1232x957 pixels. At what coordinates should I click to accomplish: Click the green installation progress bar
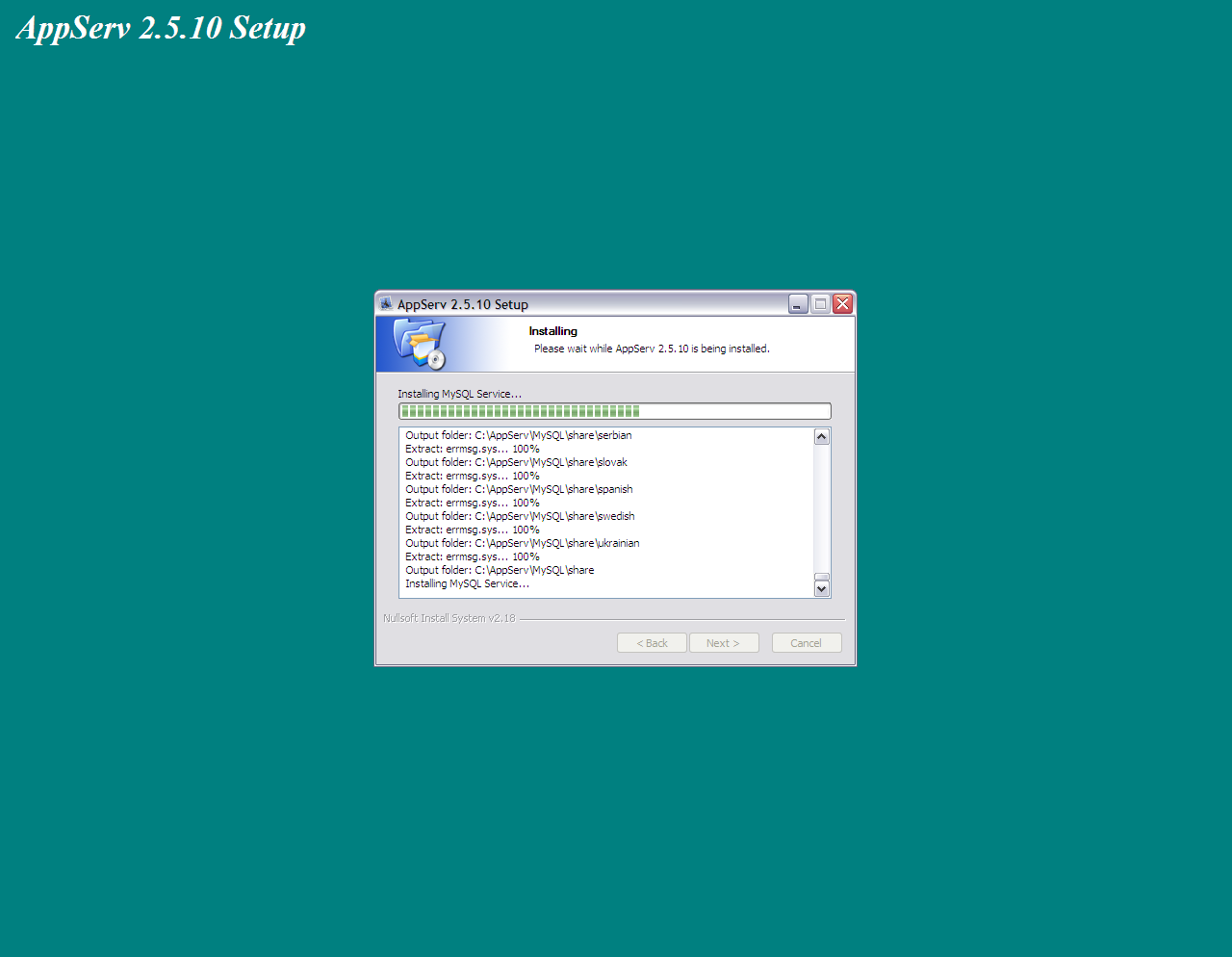pos(615,411)
